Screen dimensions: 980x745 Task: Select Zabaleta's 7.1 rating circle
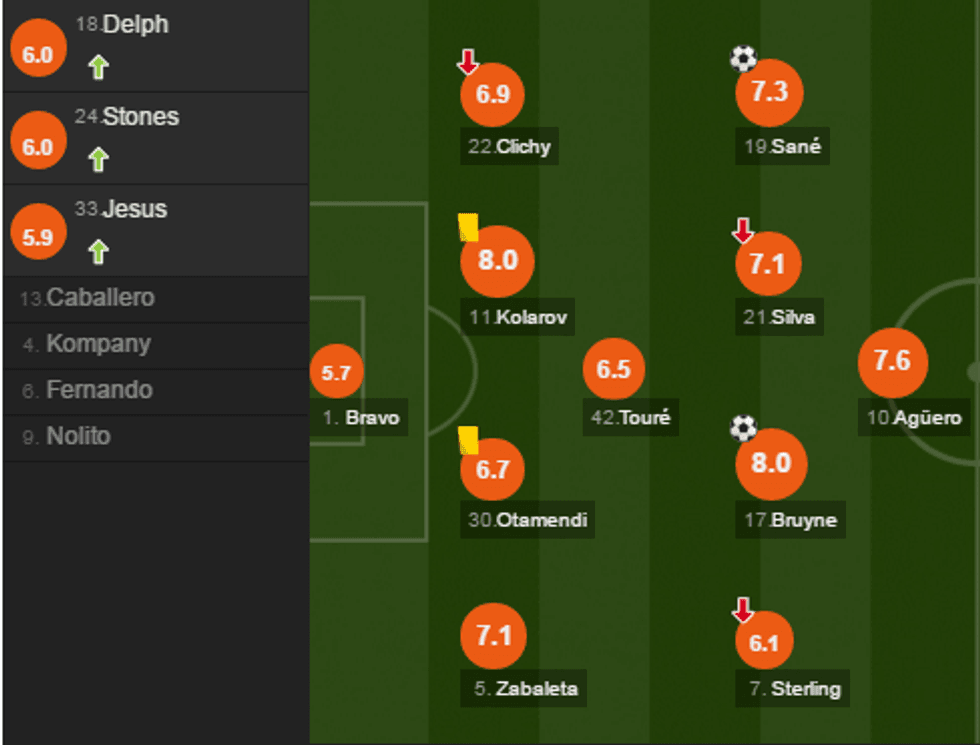[x=493, y=636]
